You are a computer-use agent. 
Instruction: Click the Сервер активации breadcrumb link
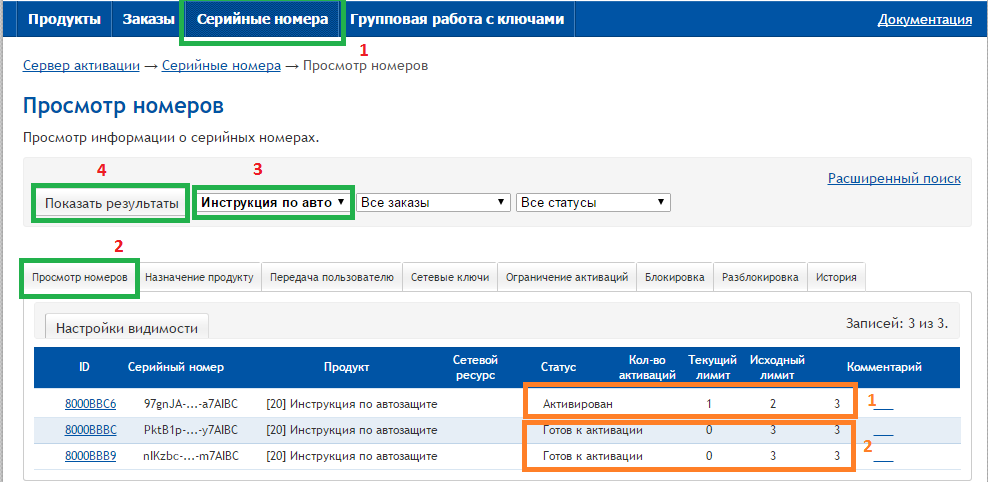pos(81,66)
